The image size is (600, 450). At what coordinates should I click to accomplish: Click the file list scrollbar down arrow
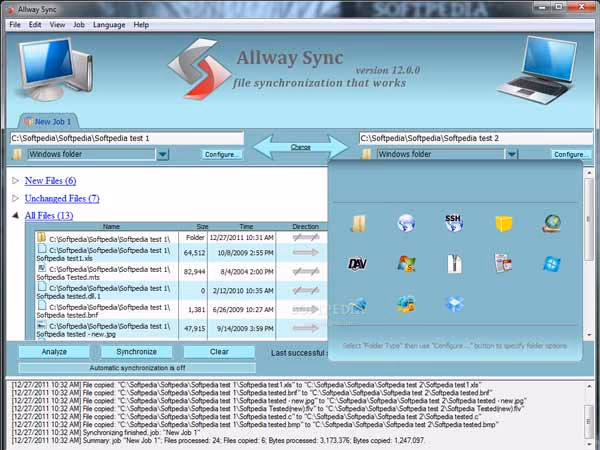589,335
